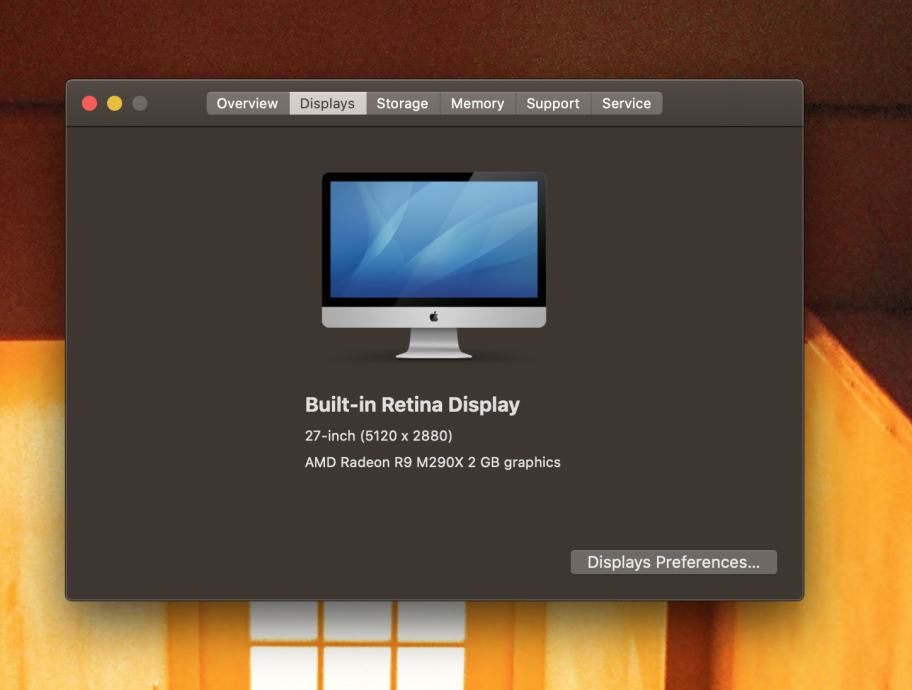
Task: Close the About This Mac window
Action: tap(90, 104)
